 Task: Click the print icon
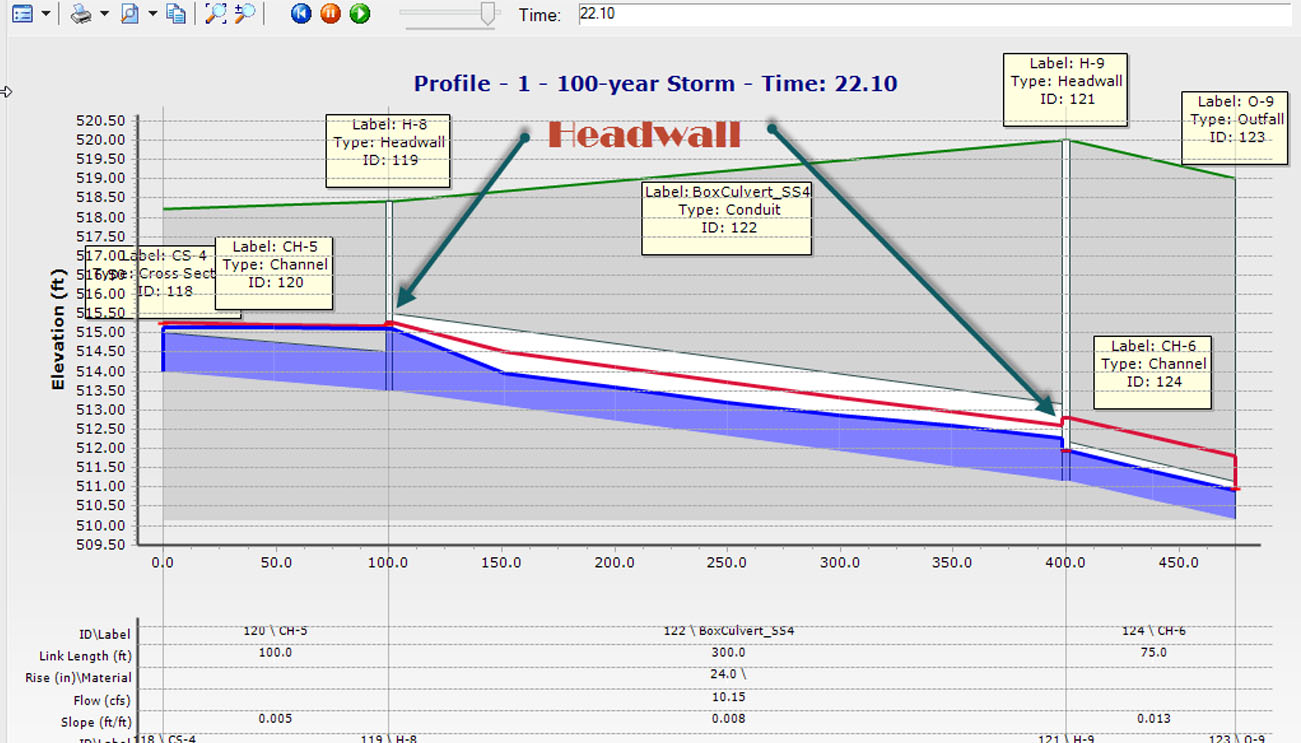[x=81, y=14]
